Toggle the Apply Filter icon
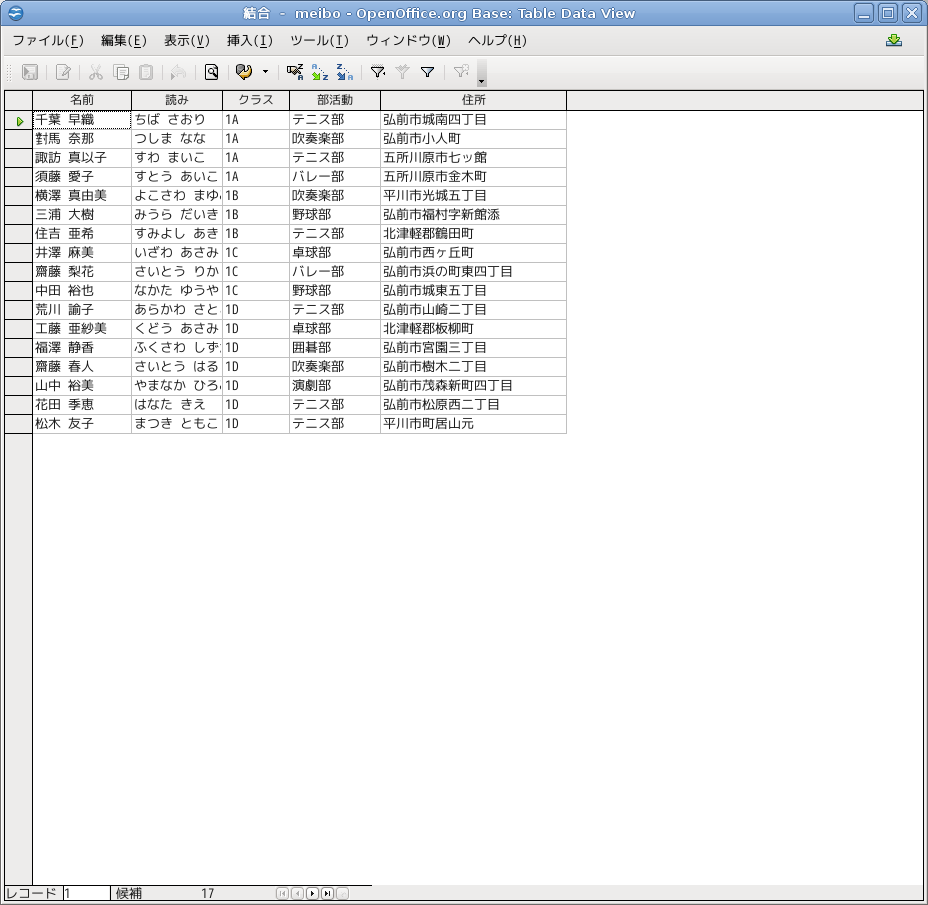Viewport: 928px width, 905px height. (x=402, y=72)
